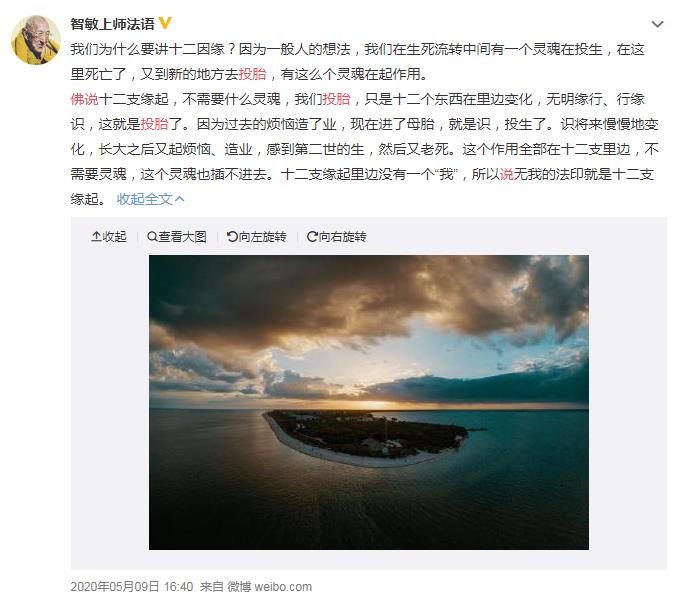This screenshot has width=678, height=611.
Task: Choose 查看大图 to view large image
Action: (182, 237)
